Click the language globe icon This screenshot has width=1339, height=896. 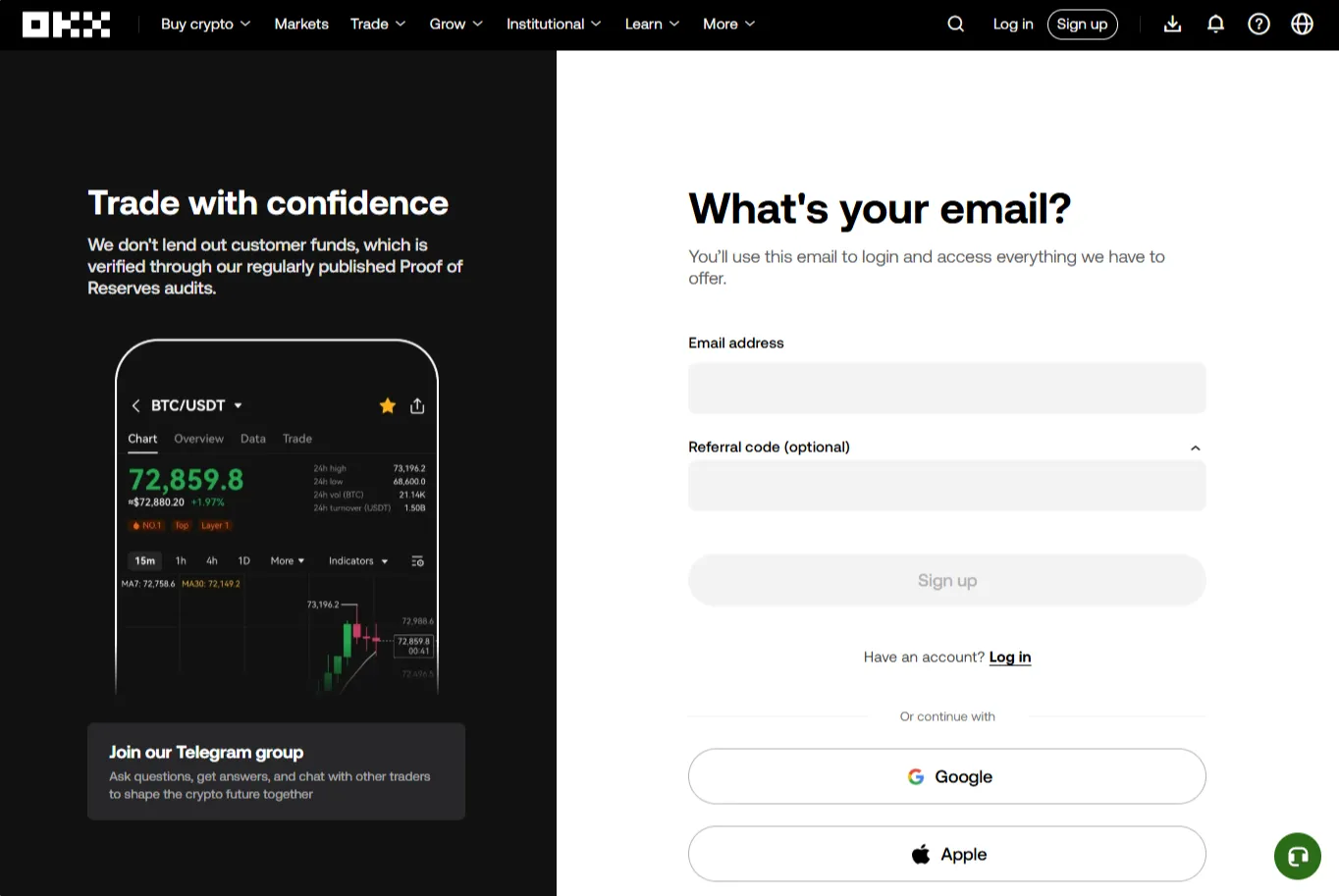coord(1302,24)
